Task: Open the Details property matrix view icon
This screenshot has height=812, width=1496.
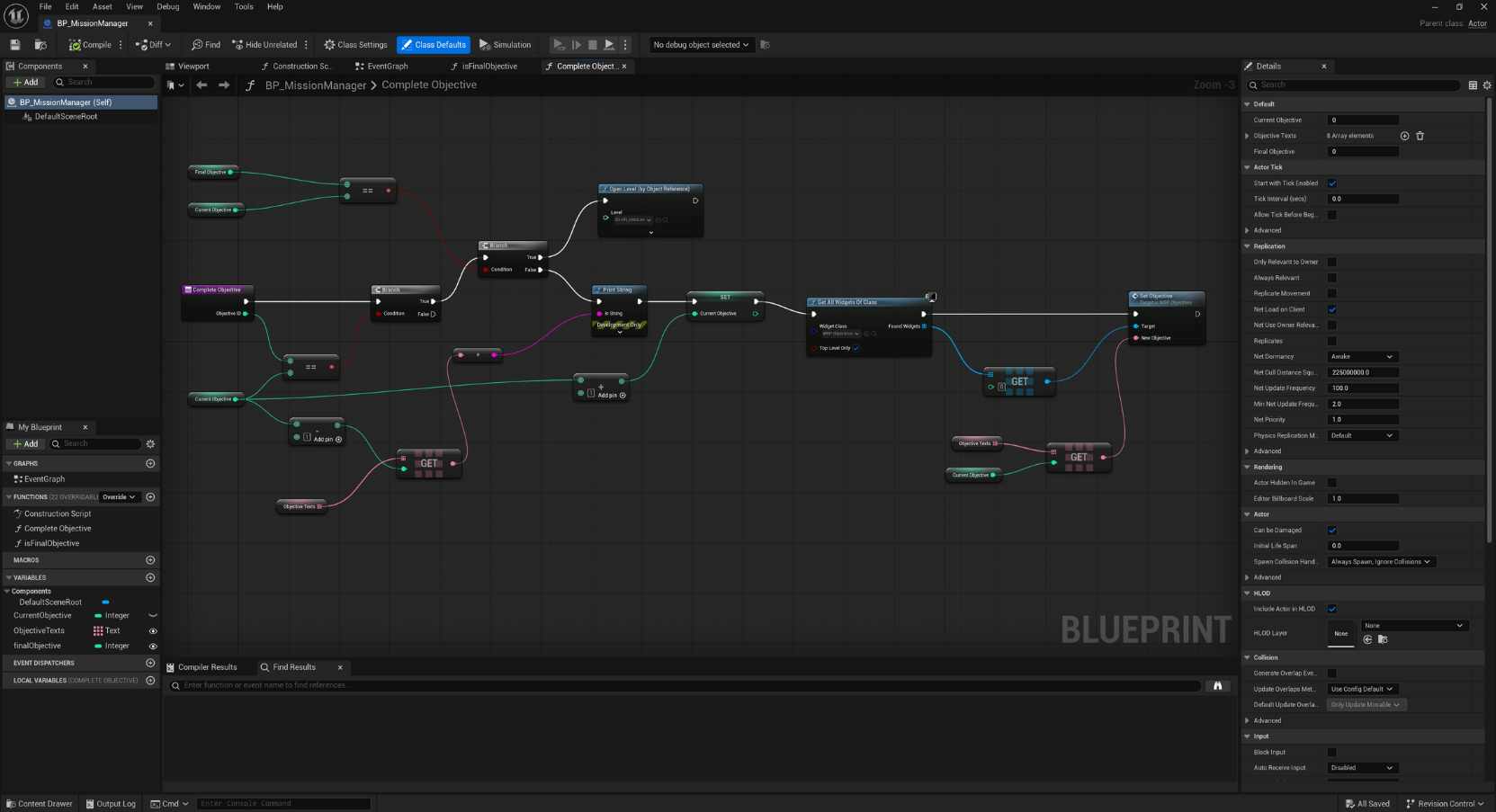Action: pyautogui.click(x=1473, y=85)
